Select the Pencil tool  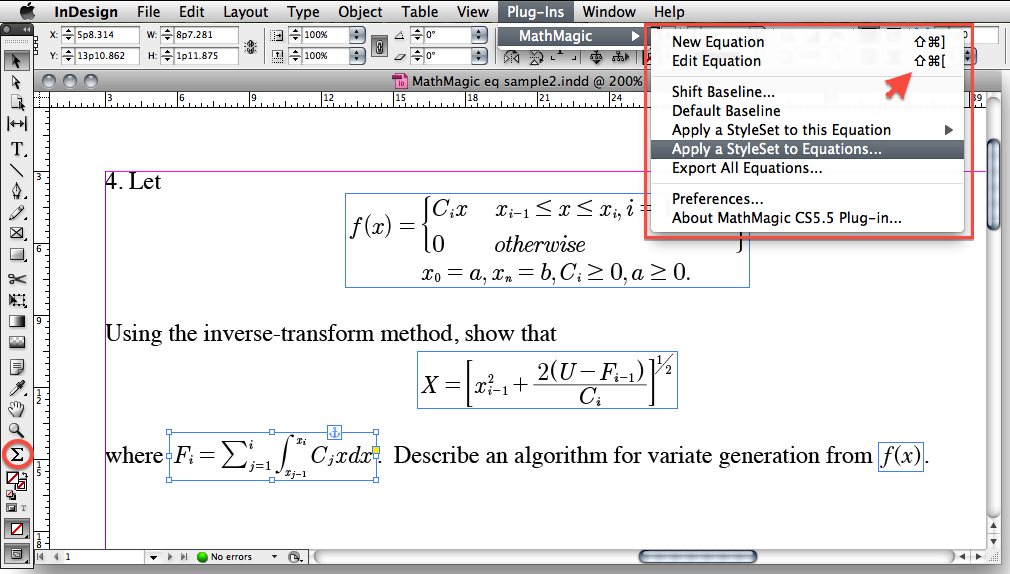[x=17, y=213]
